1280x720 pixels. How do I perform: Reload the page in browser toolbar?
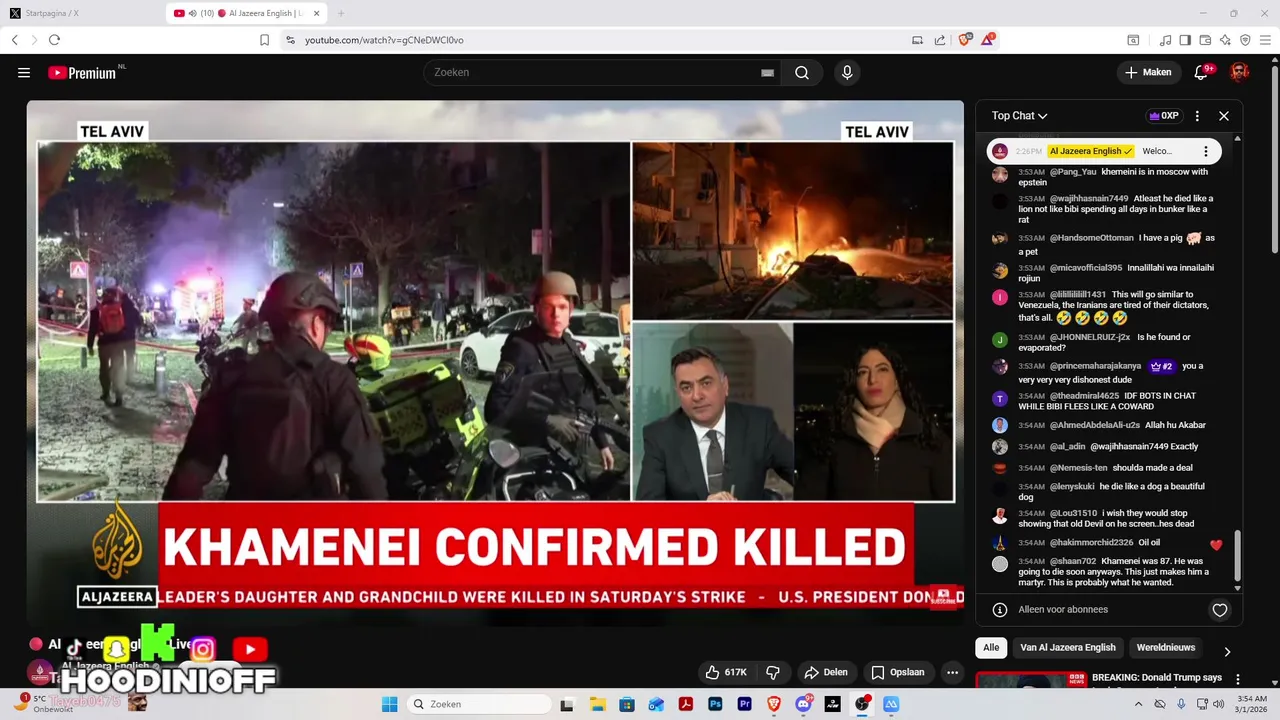coord(54,40)
